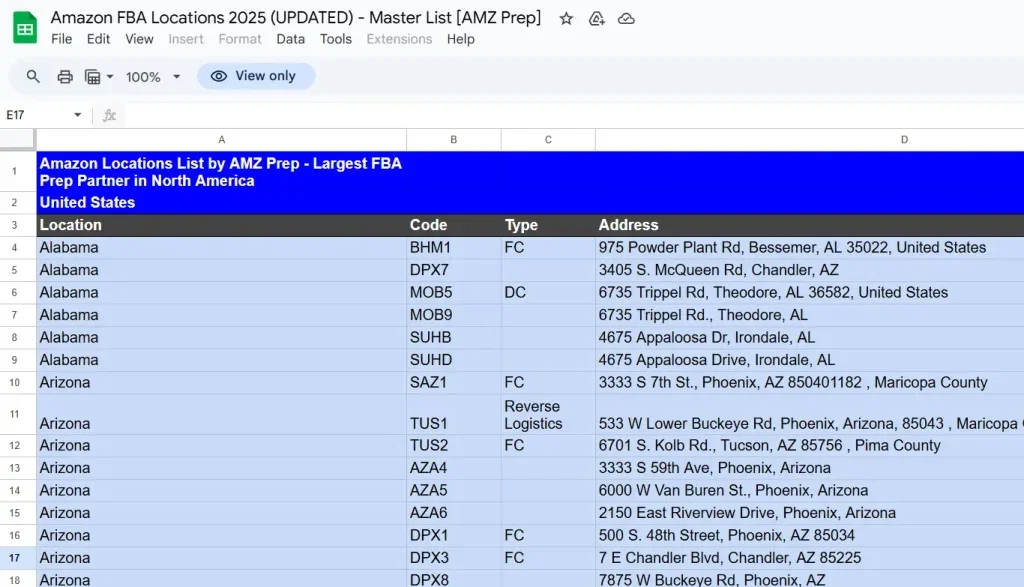Open the Data menu
The image size is (1024, 587).
[x=291, y=39]
